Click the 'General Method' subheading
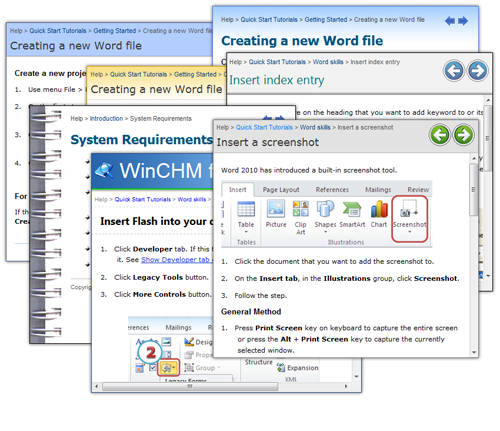 pos(251,312)
